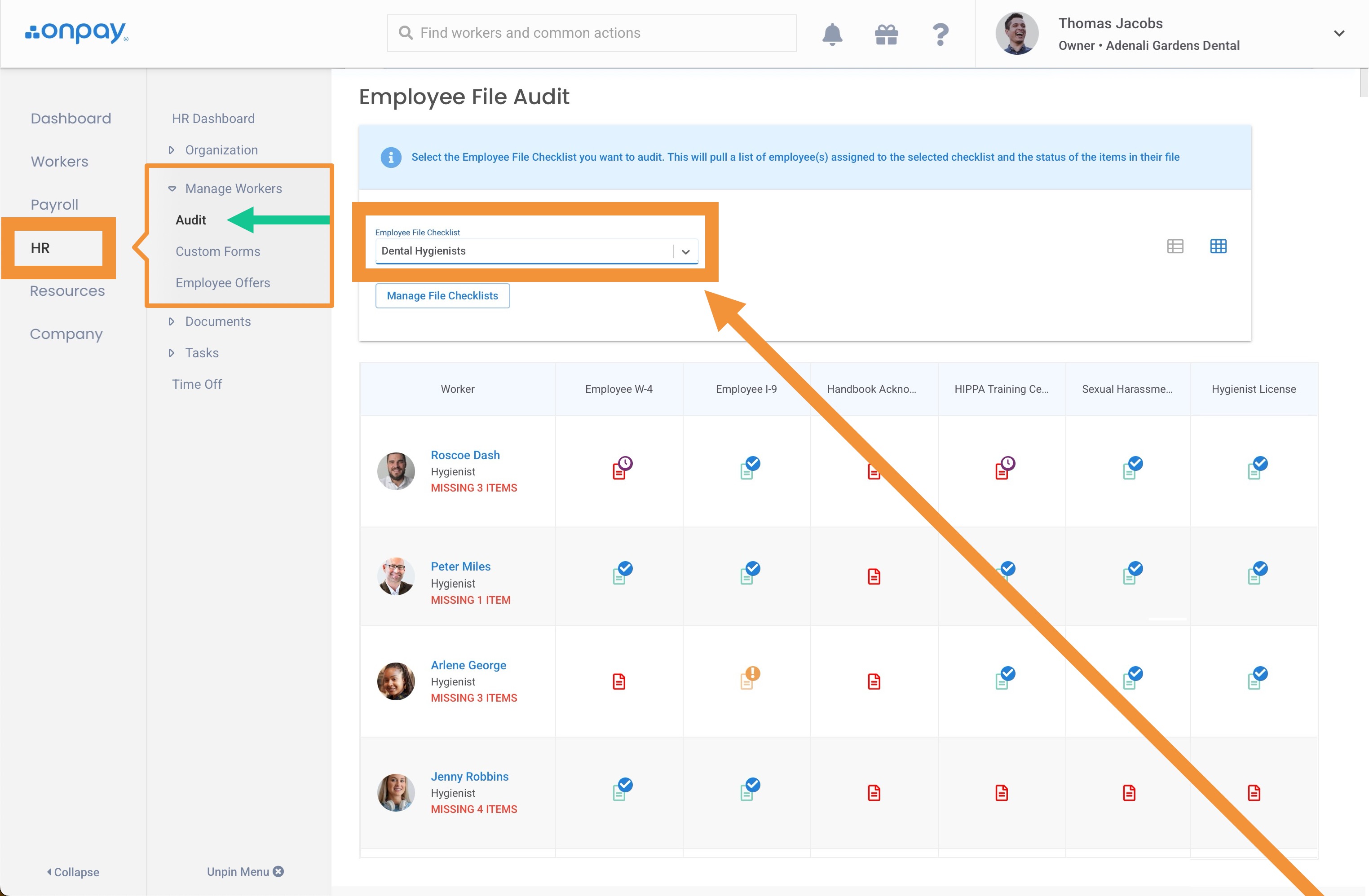Open the help question mark icon

click(x=940, y=35)
